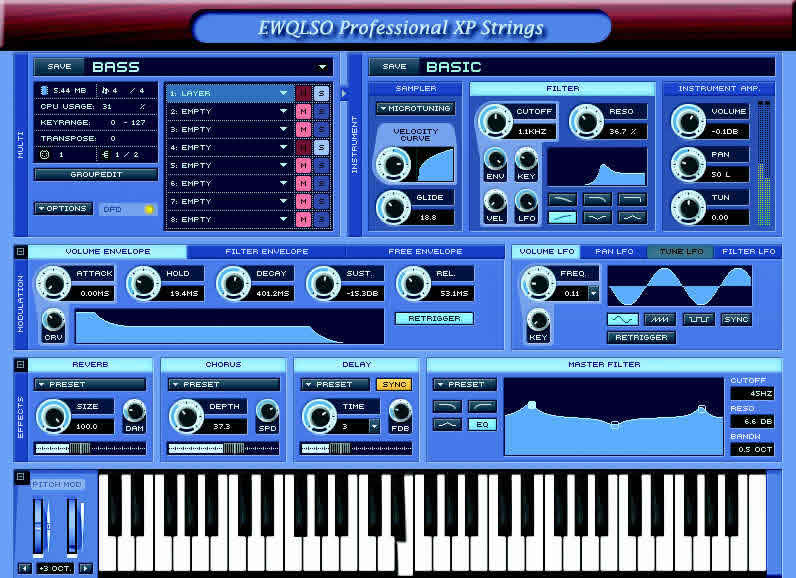Click the Glide knob in Sampler
The width and height of the screenshot is (796, 578).
[393, 207]
